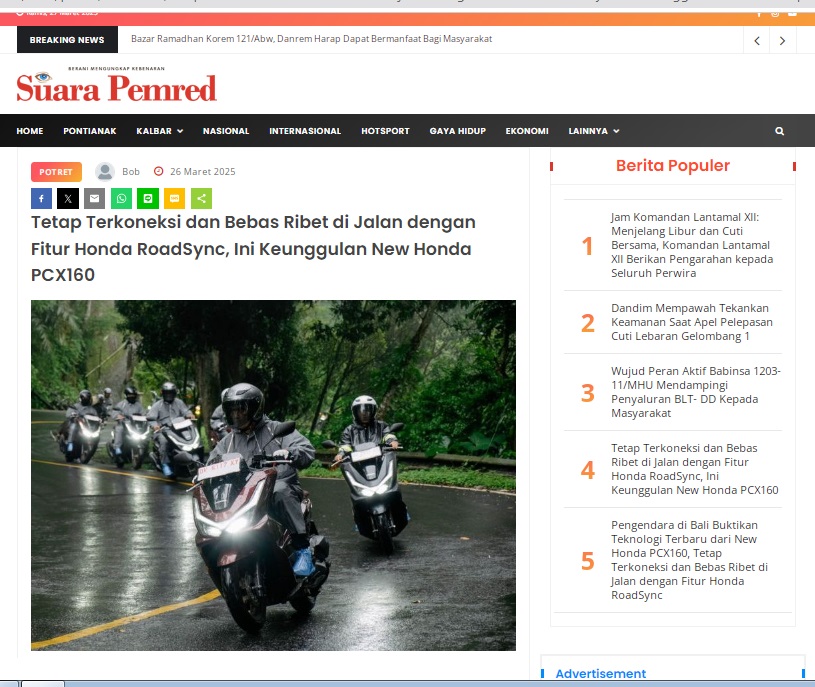Open the Ekonomi section
Screen dimensions: 815x687
click(527, 131)
